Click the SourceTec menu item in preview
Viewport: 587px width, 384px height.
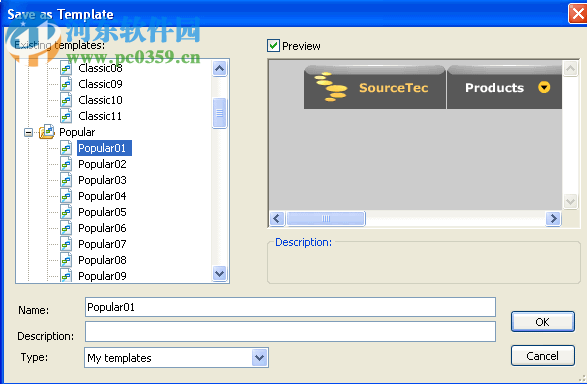pyautogui.click(x=375, y=87)
